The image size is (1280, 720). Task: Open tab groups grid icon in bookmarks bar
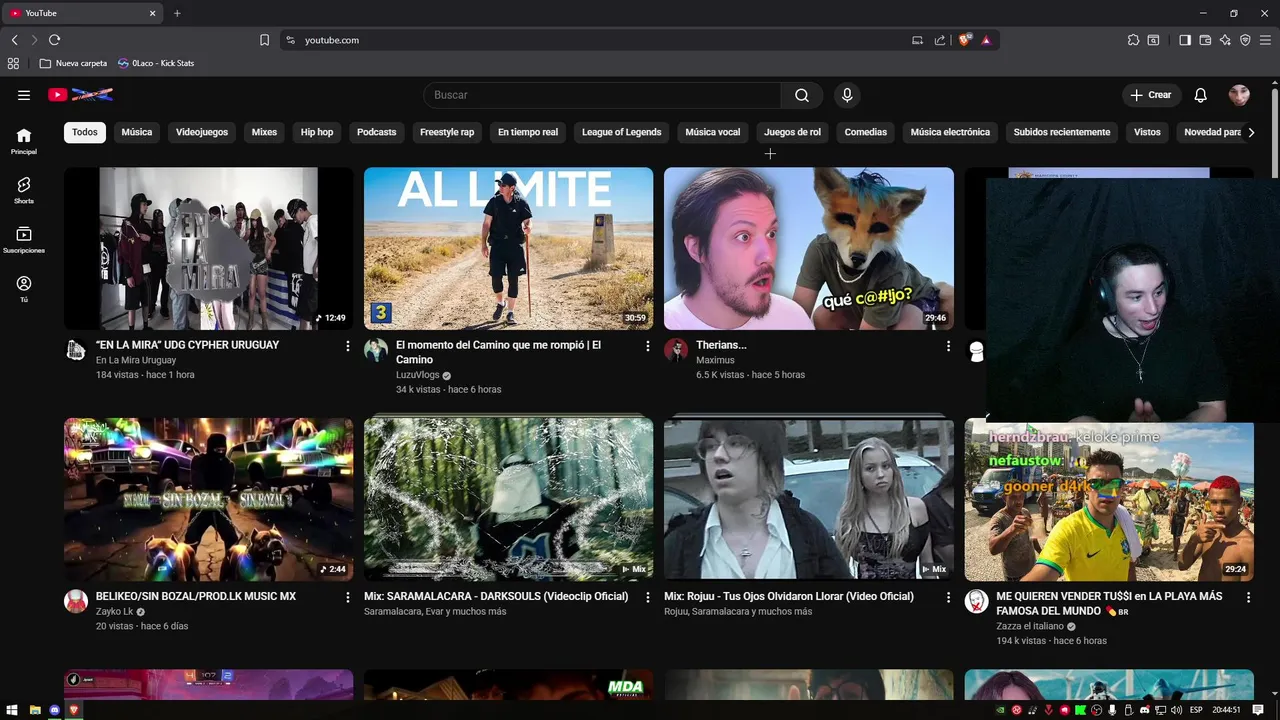point(13,63)
